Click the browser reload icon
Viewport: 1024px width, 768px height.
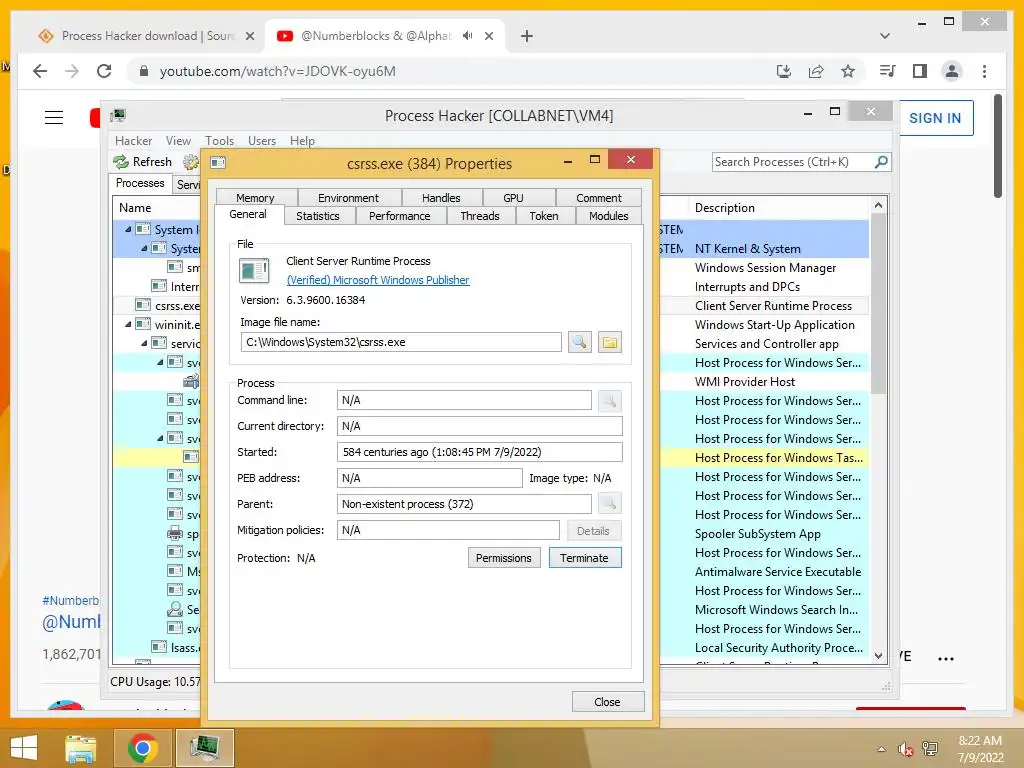[104, 71]
